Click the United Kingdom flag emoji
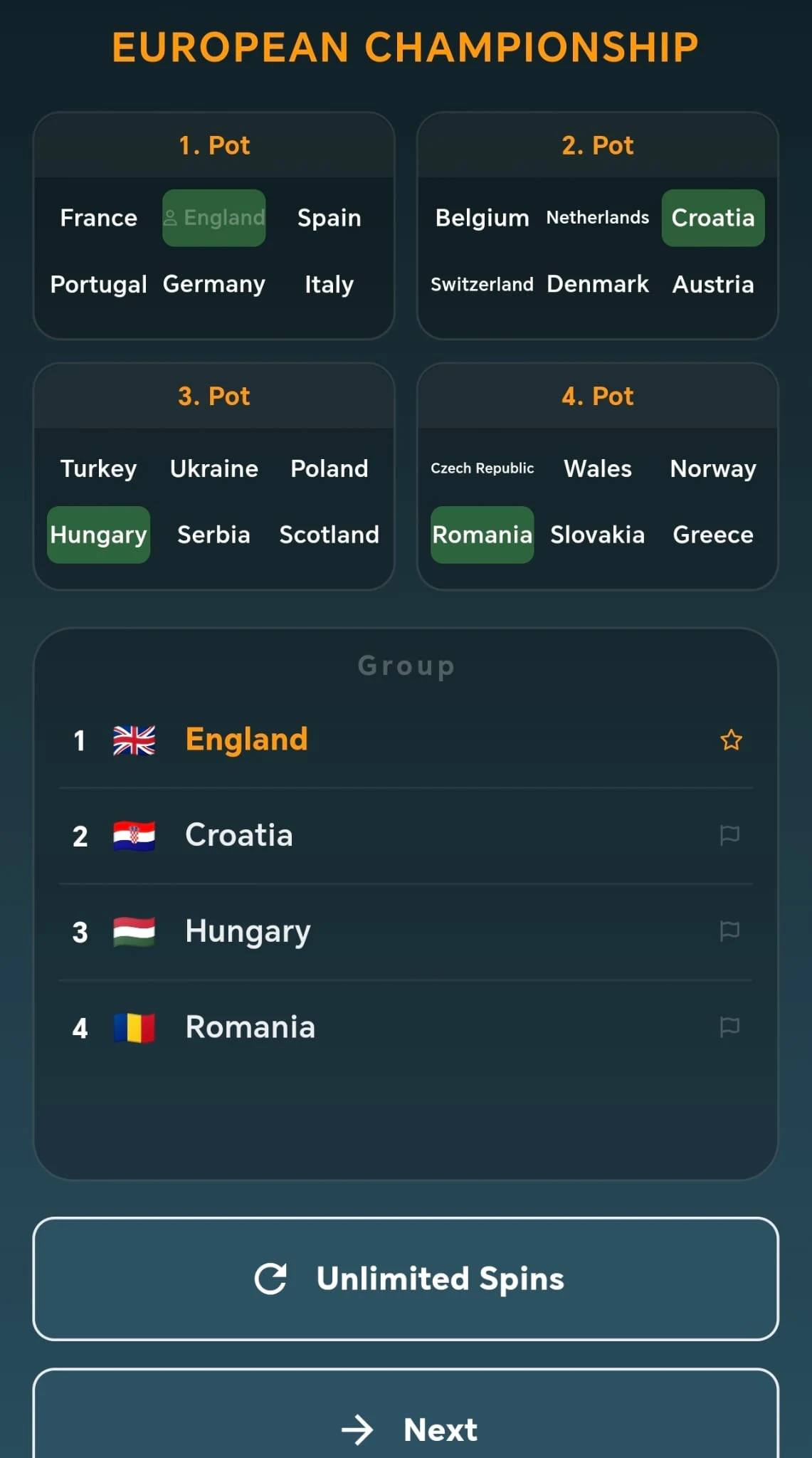The width and height of the screenshot is (812, 1458). (x=134, y=740)
